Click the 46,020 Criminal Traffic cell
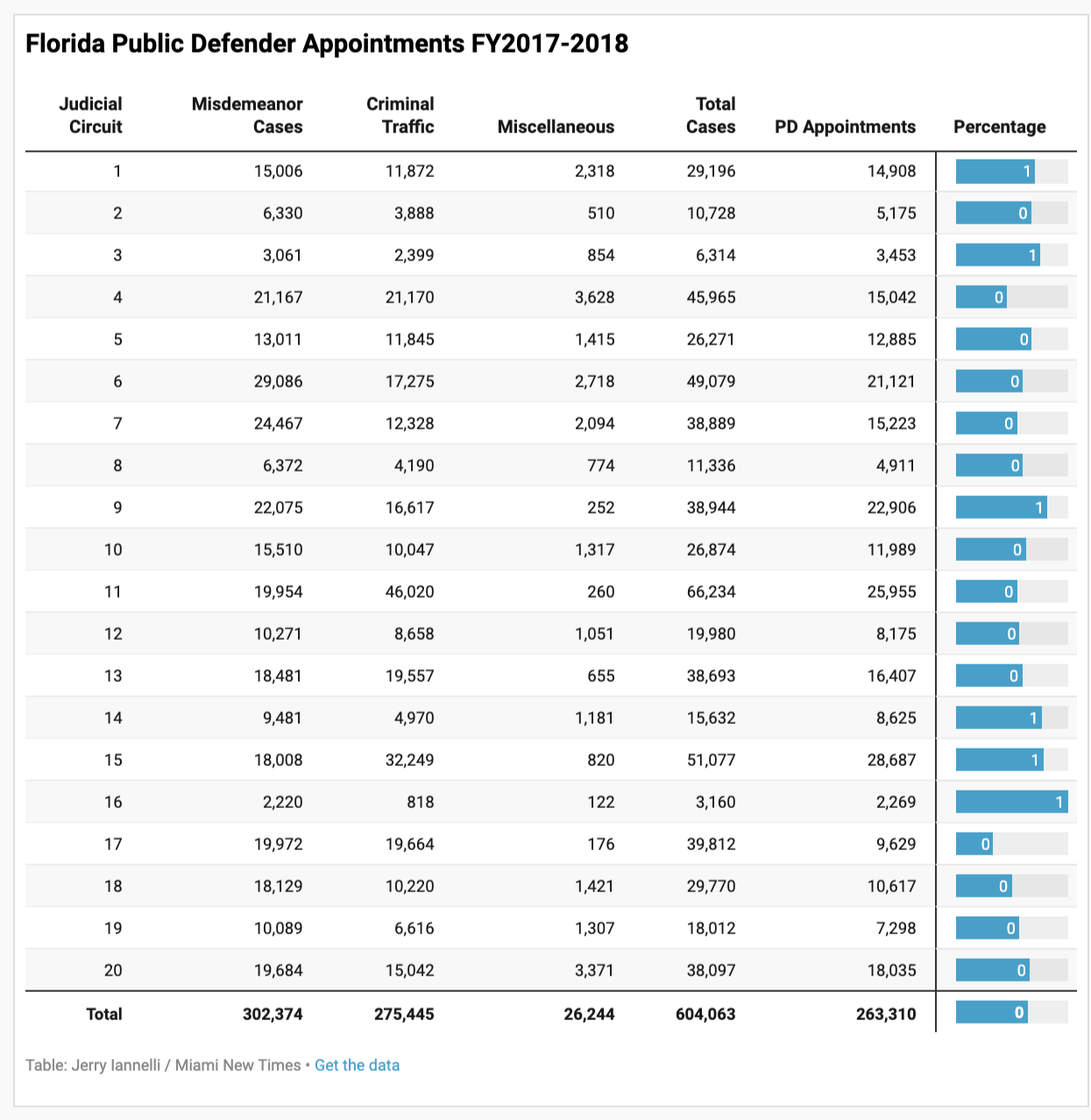 (409, 592)
